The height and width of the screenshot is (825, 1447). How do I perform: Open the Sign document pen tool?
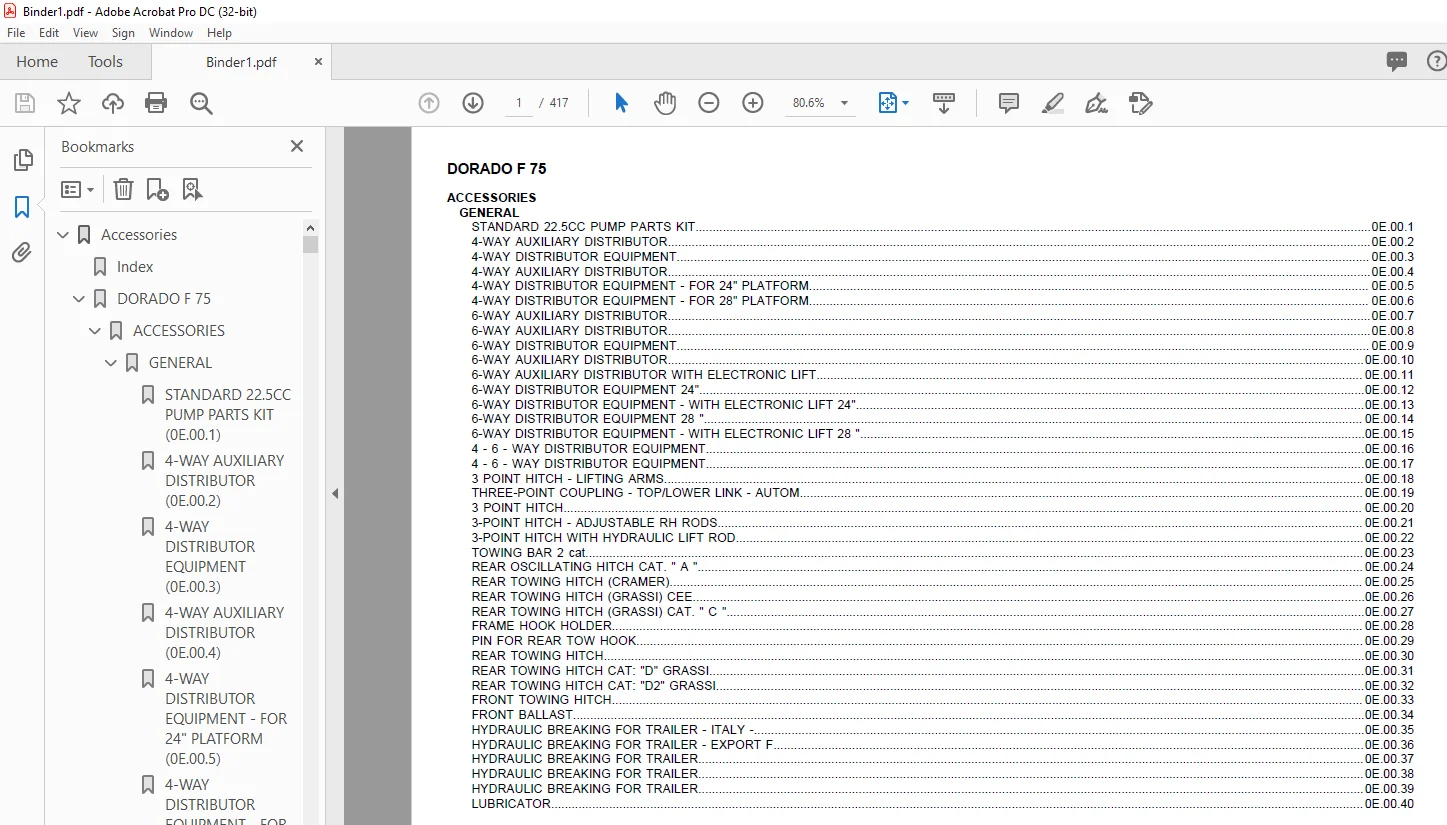tap(1096, 103)
